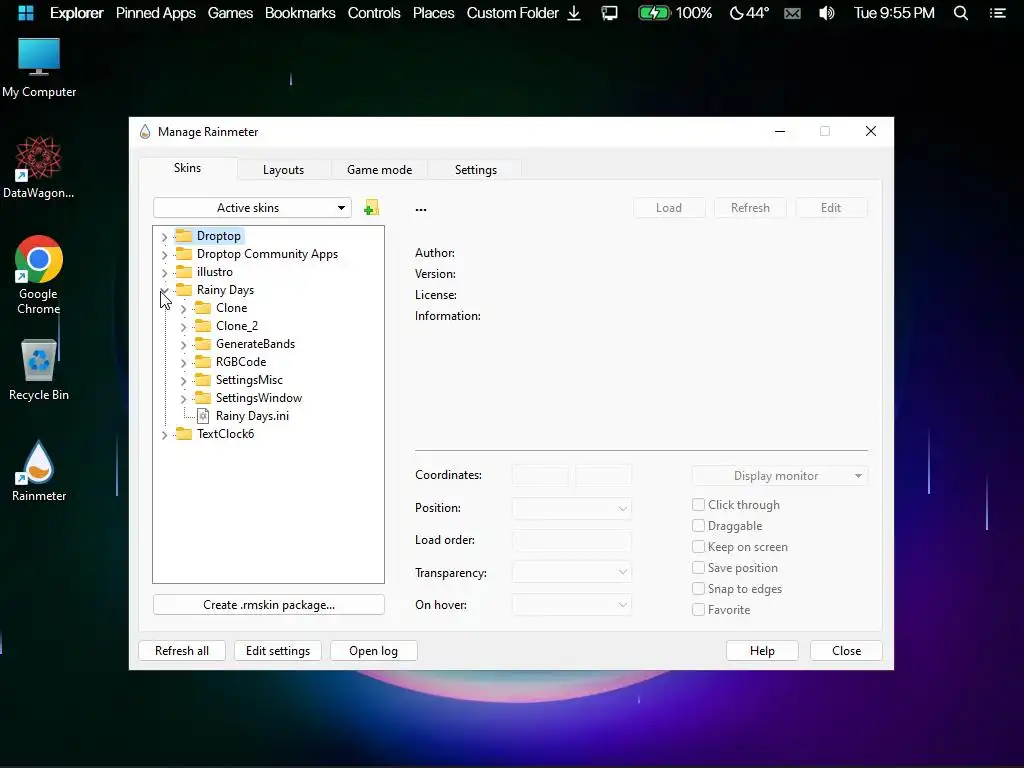Click the download arrow icon in top bar
The image size is (1024, 768).
coord(574,13)
